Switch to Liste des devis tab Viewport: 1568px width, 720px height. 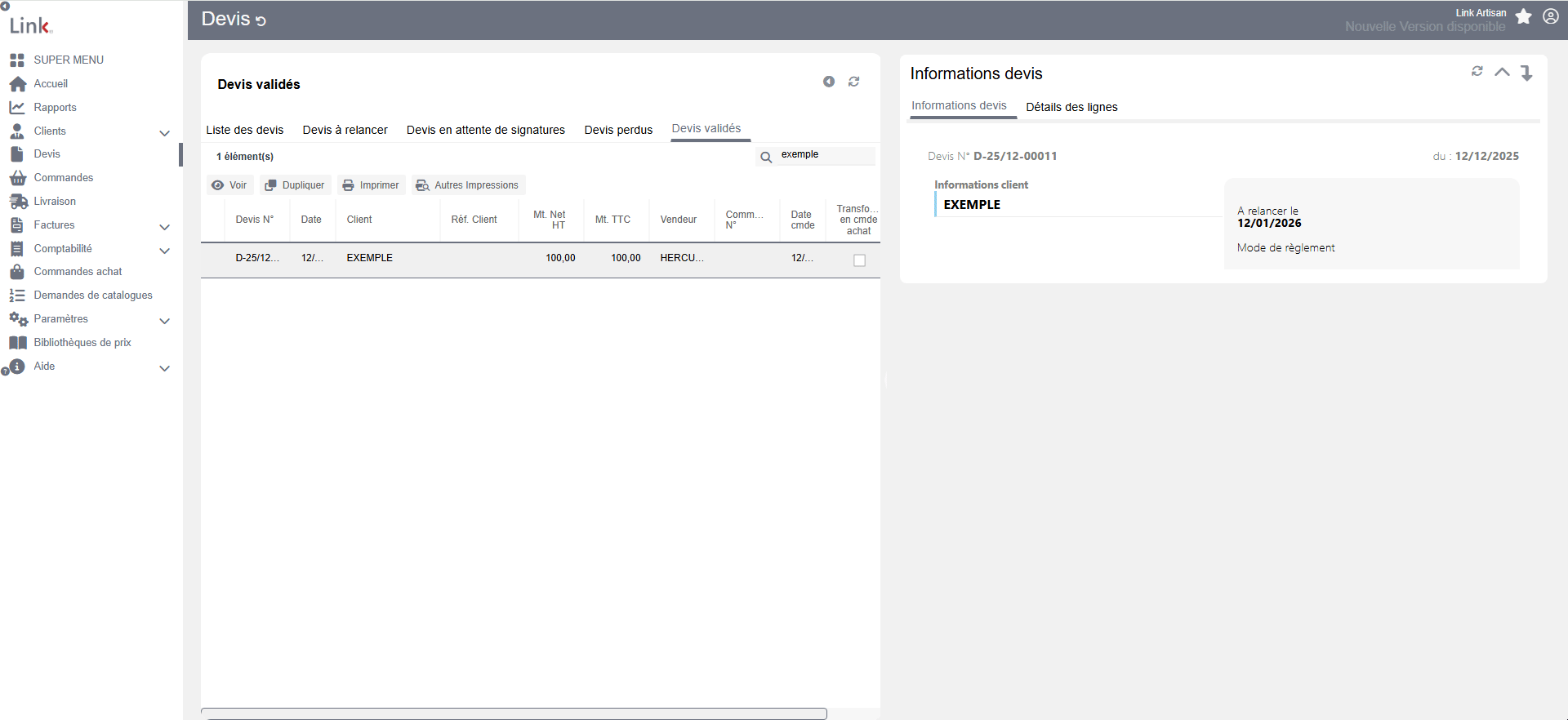pyautogui.click(x=245, y=130)
